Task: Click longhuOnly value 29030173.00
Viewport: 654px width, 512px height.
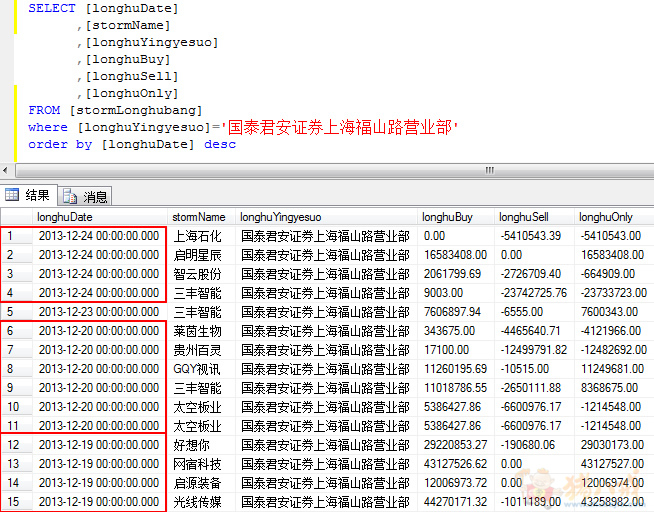Action: (612, 445)
